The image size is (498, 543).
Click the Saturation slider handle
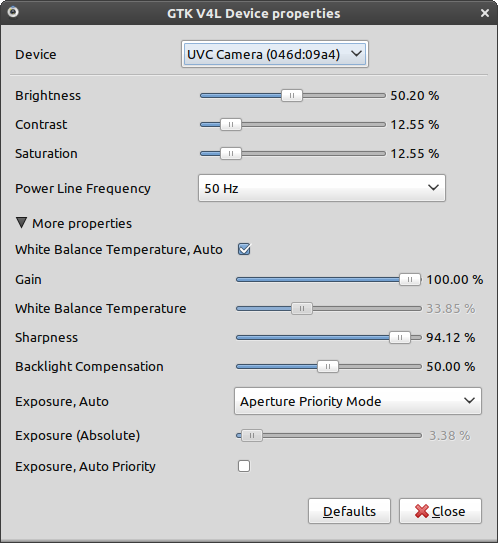[x=231, y=153]
